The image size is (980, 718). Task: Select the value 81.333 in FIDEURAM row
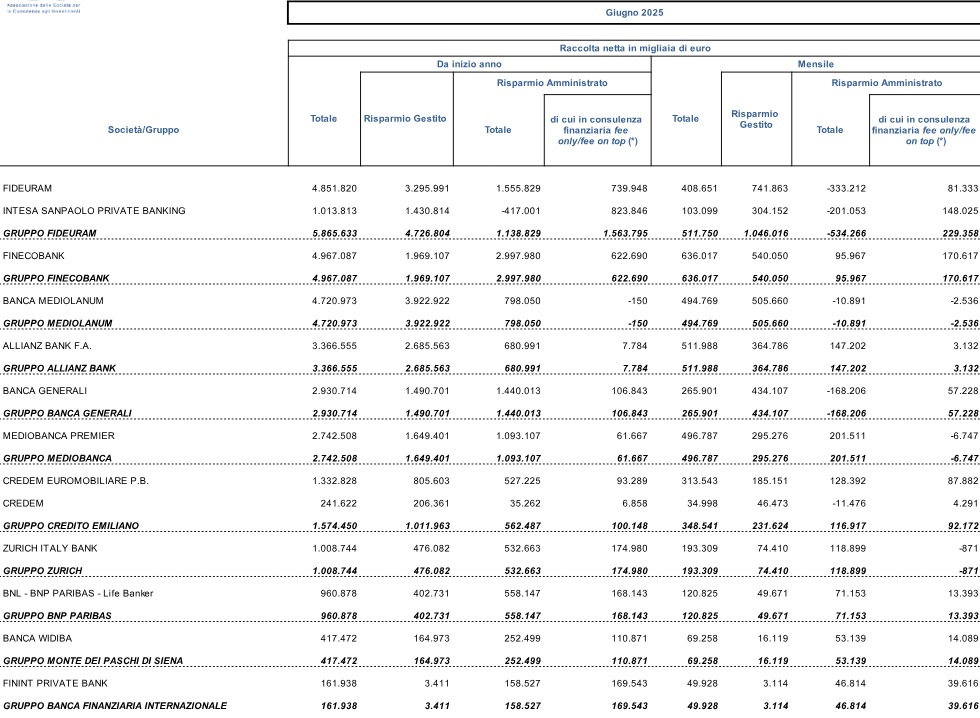[963, 189]
